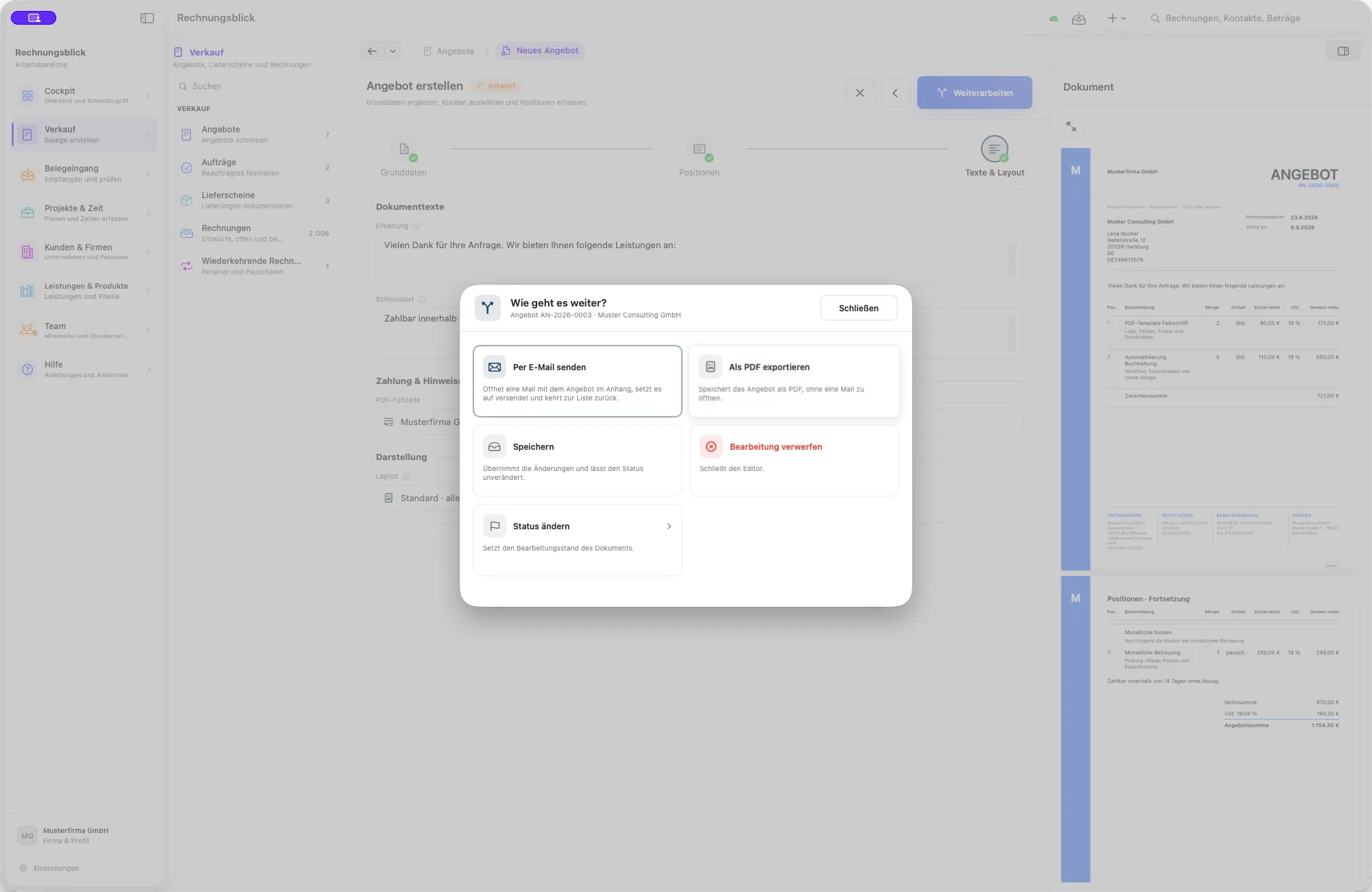Screen dimensions: 1372x892
Task: Choose Als PDF exportieren option
Action: [794, 381]
